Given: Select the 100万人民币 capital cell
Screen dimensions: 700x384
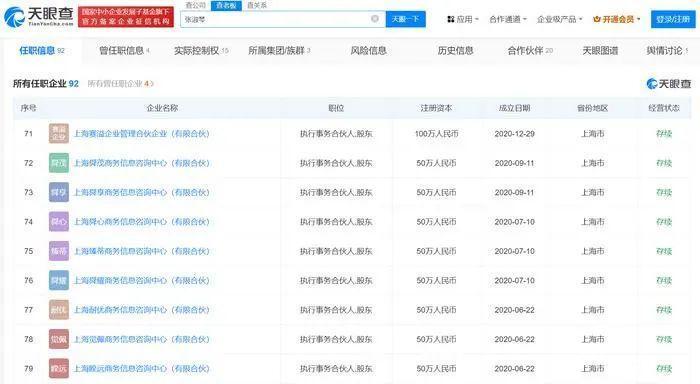Looking at the screenshot, I should [437, 134].
